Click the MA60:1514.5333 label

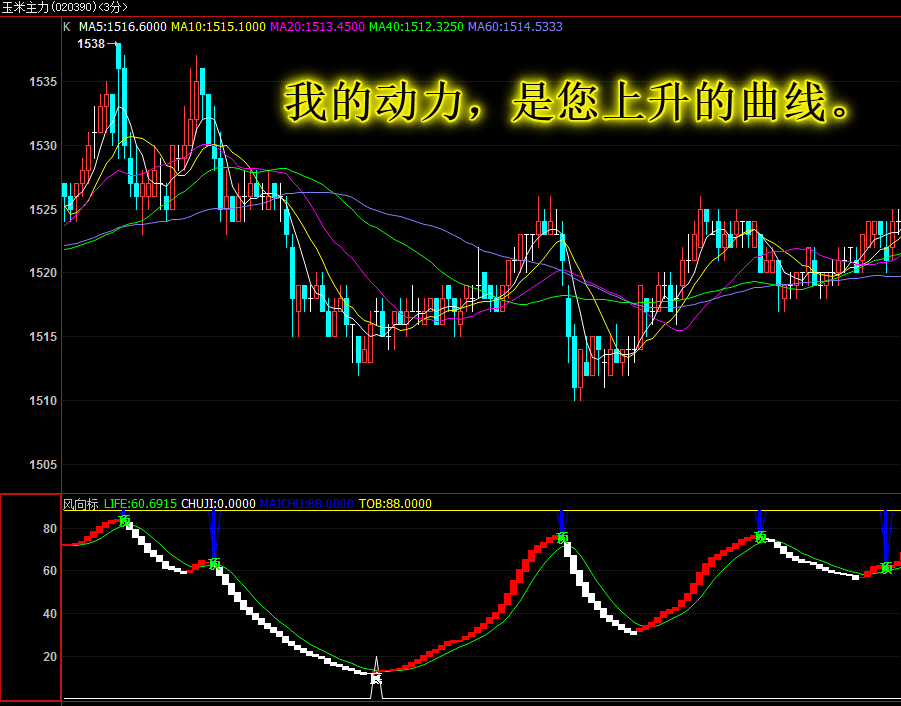(x=515, y=27)
